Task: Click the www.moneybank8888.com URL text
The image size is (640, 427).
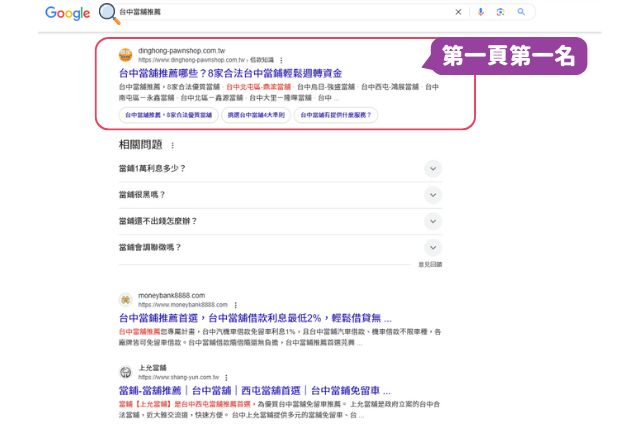Action: click(x=182, y=305)
